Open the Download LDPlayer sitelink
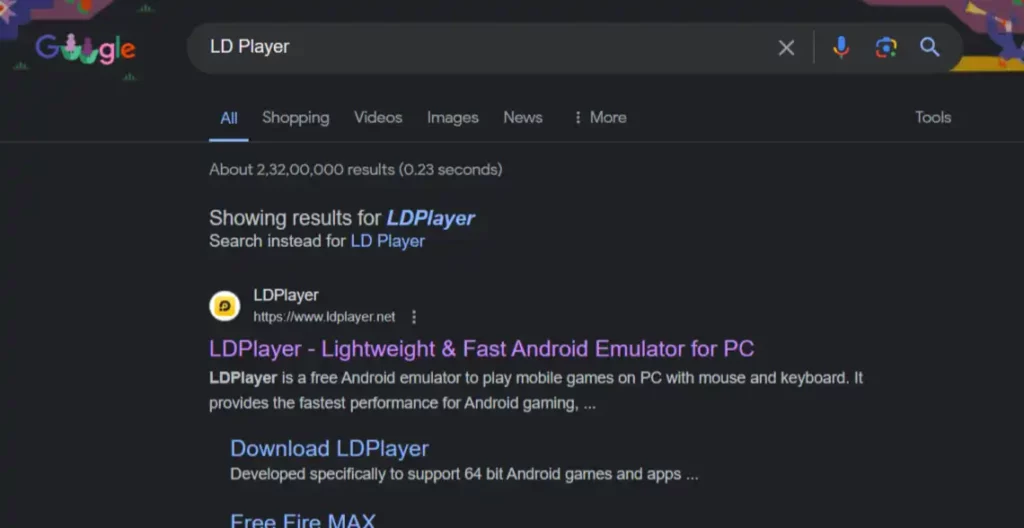Image resolution: width=1024 pixels, height=528 pixels. 329,449
